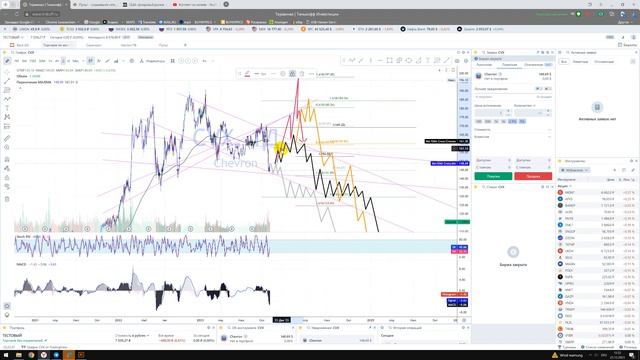
Task: Click the Stoch RSI indicator label
Action: [23, 237]
